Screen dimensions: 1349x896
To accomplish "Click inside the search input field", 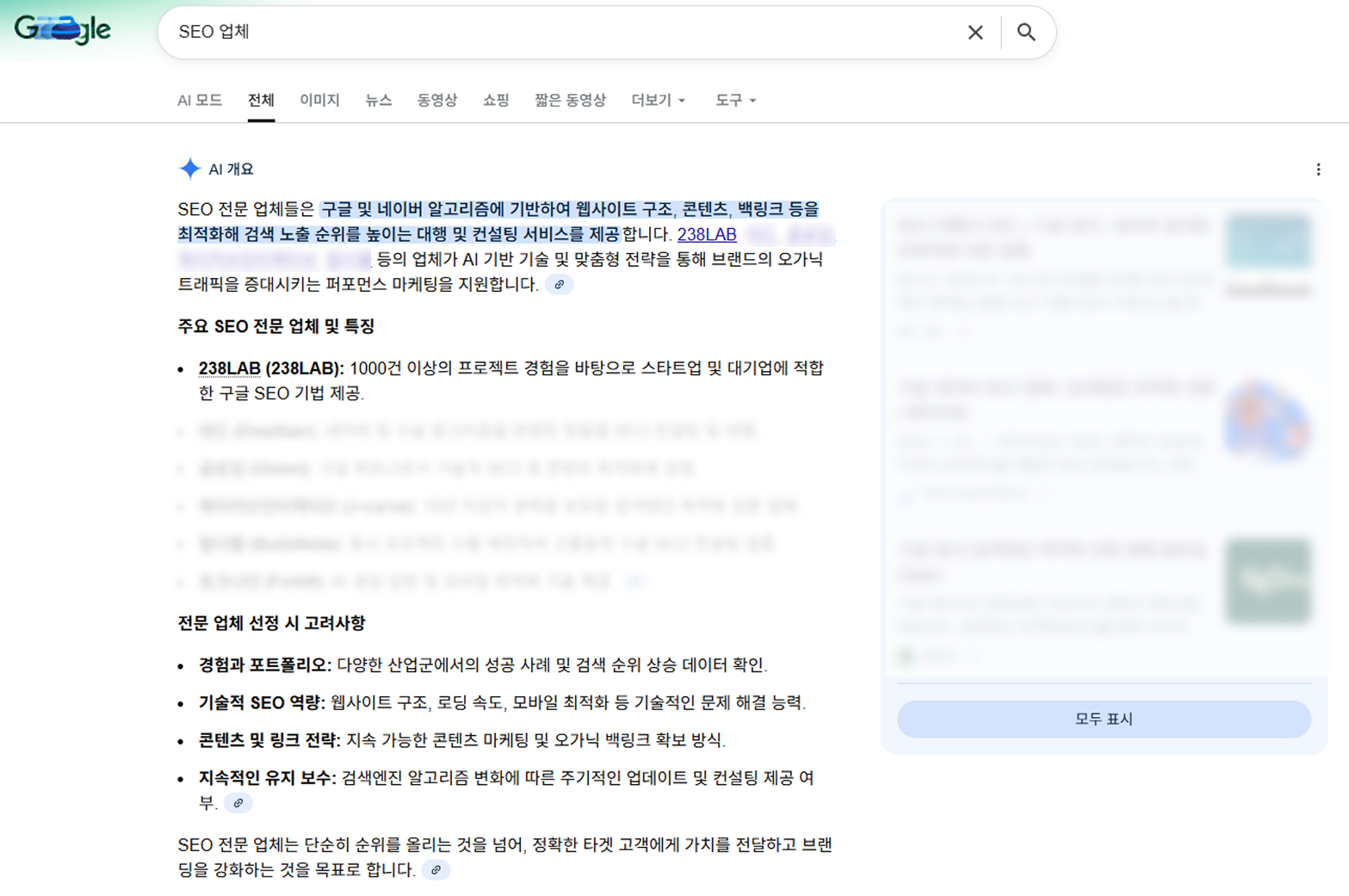I will click(517, 32).
